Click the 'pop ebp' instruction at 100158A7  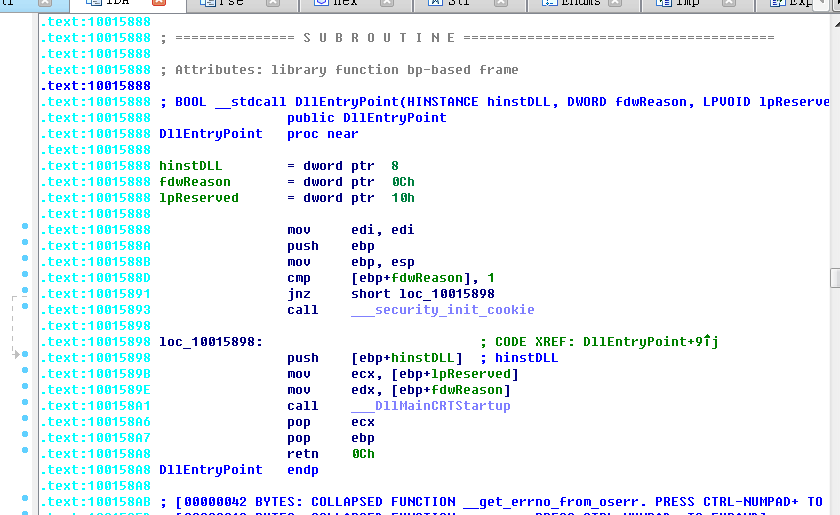click(331, 438)
